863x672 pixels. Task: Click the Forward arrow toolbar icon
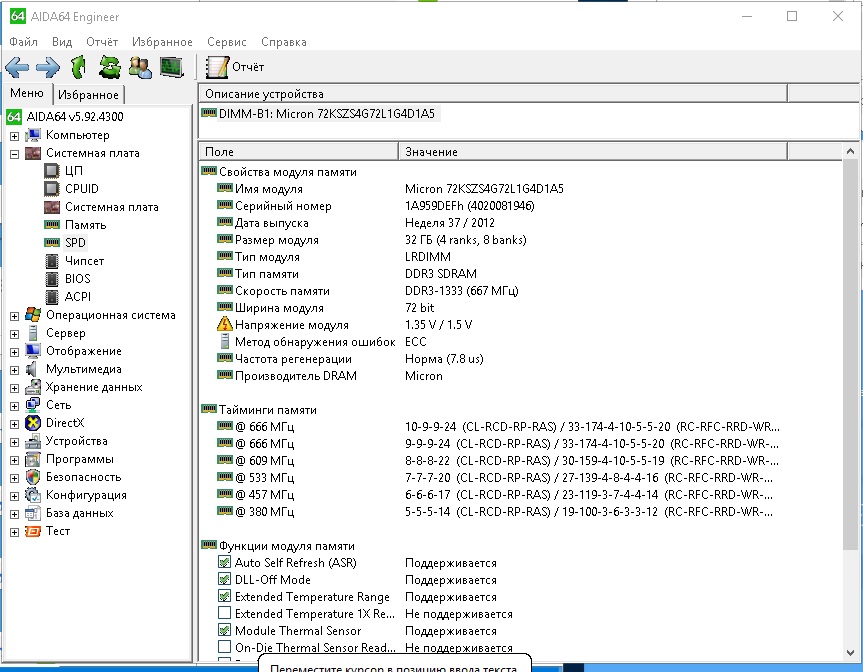48,67
